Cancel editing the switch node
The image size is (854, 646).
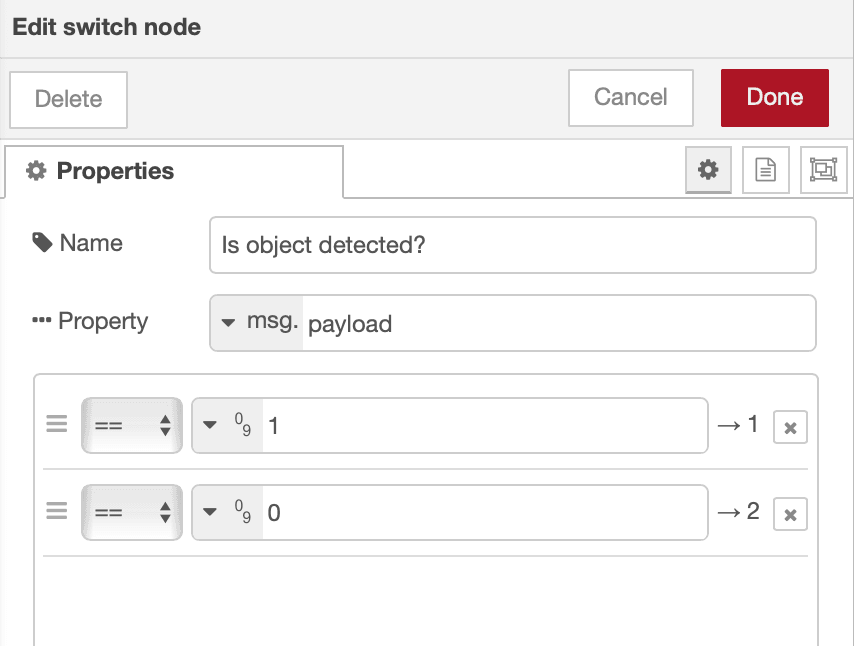(x=630, y=97)
